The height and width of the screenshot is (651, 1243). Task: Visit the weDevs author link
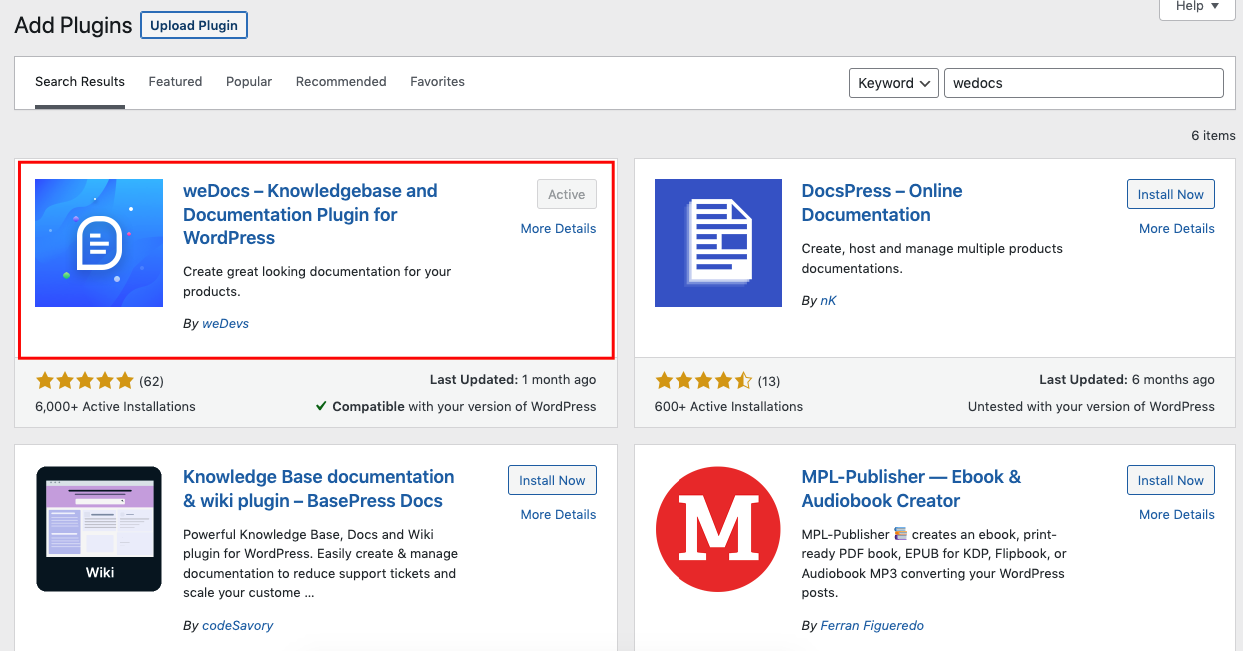point(225,324)
